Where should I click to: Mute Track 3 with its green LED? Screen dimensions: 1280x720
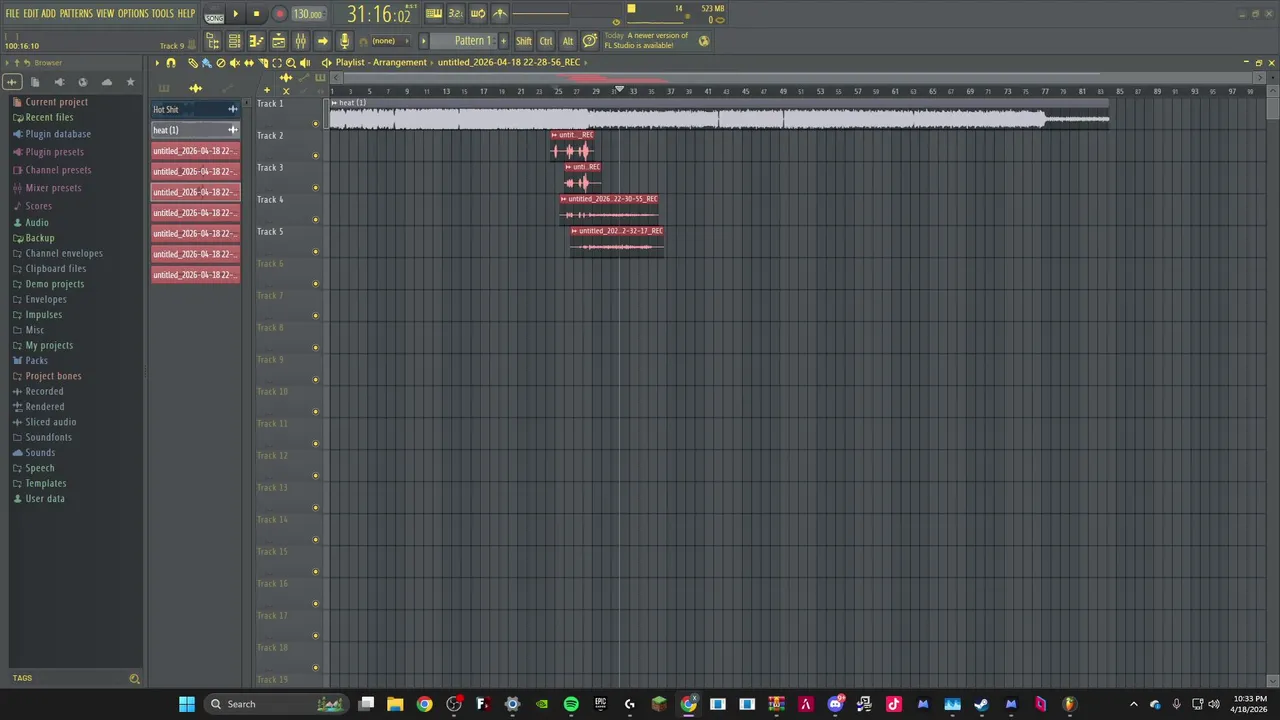pos(316,188)
